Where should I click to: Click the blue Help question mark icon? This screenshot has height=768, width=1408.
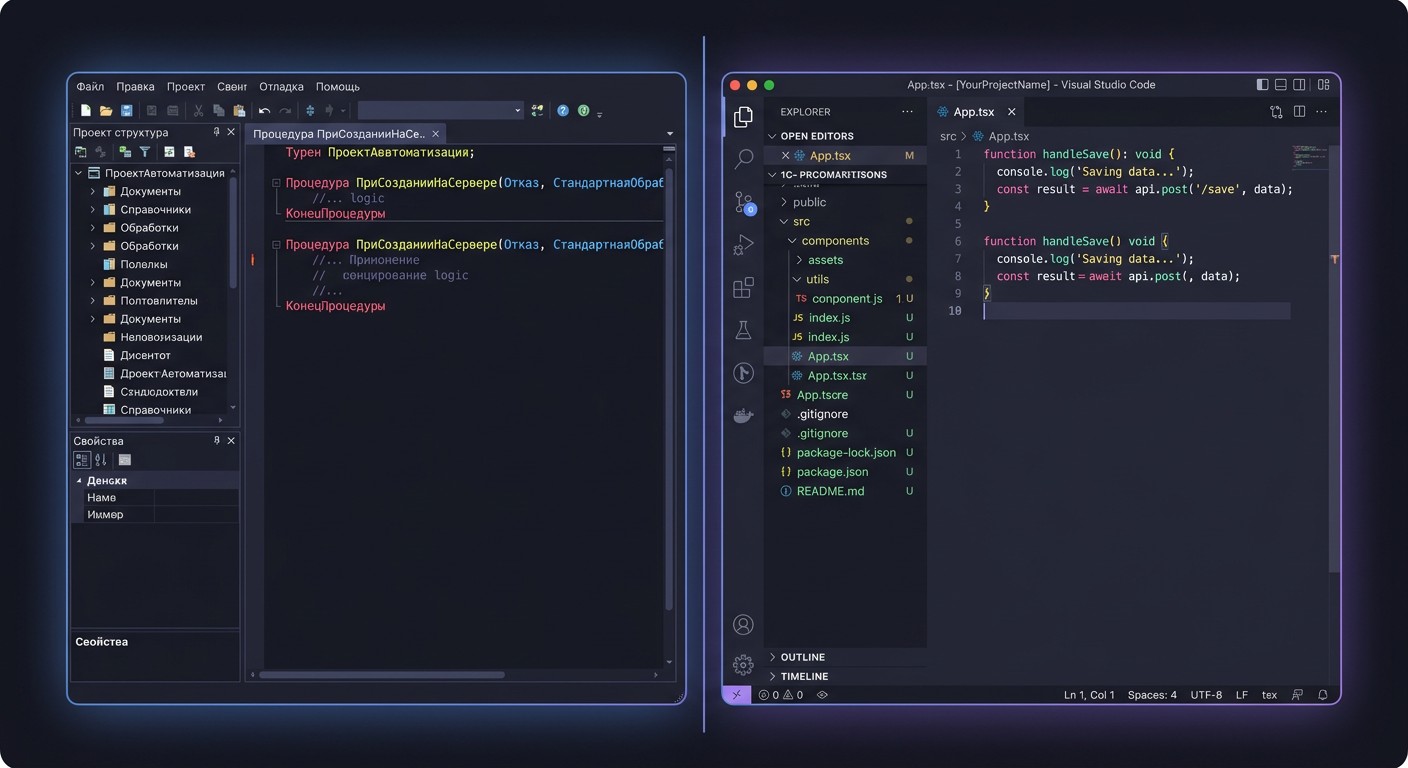[x=563, y=111]
